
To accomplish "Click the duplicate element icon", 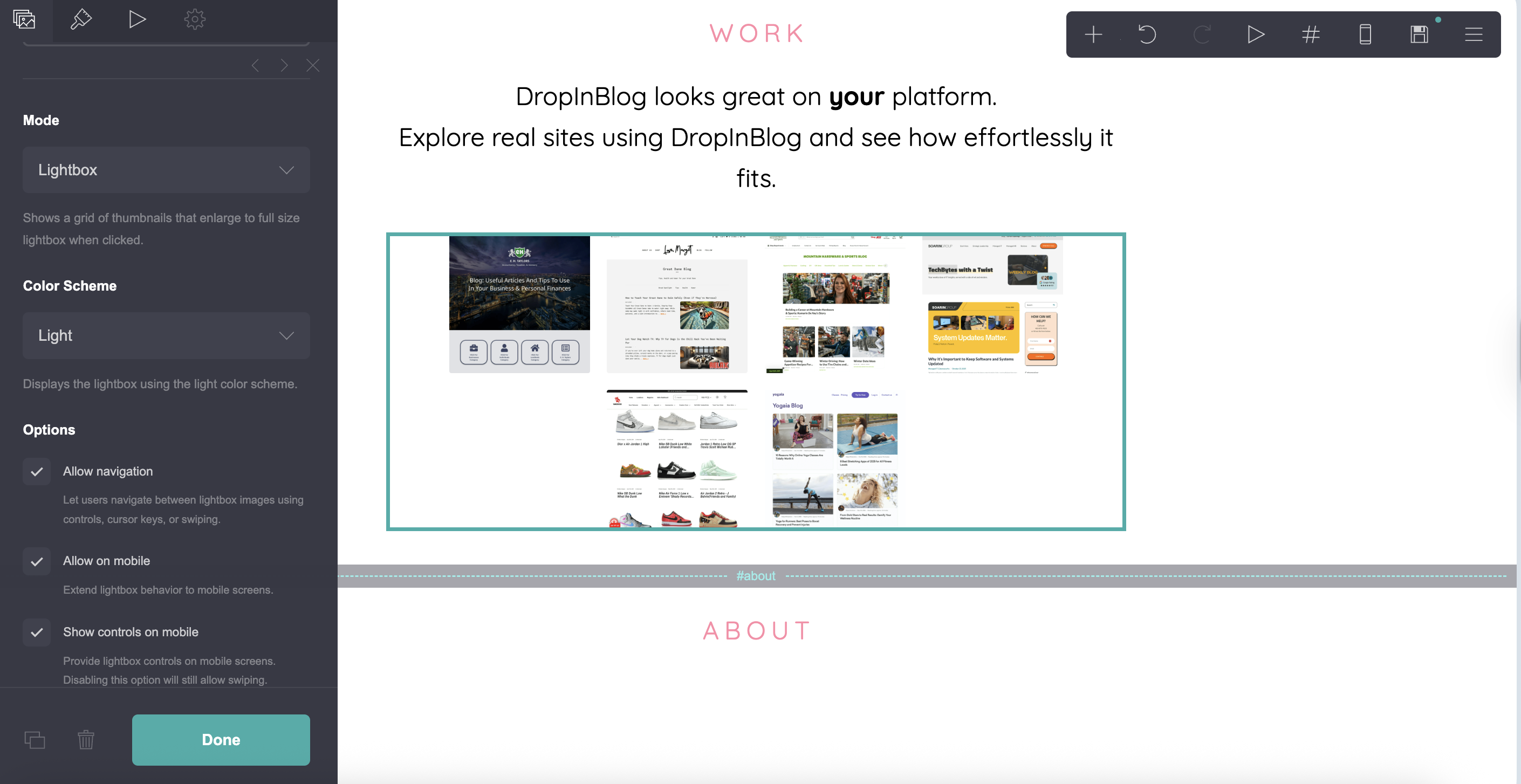I will 35,740.
